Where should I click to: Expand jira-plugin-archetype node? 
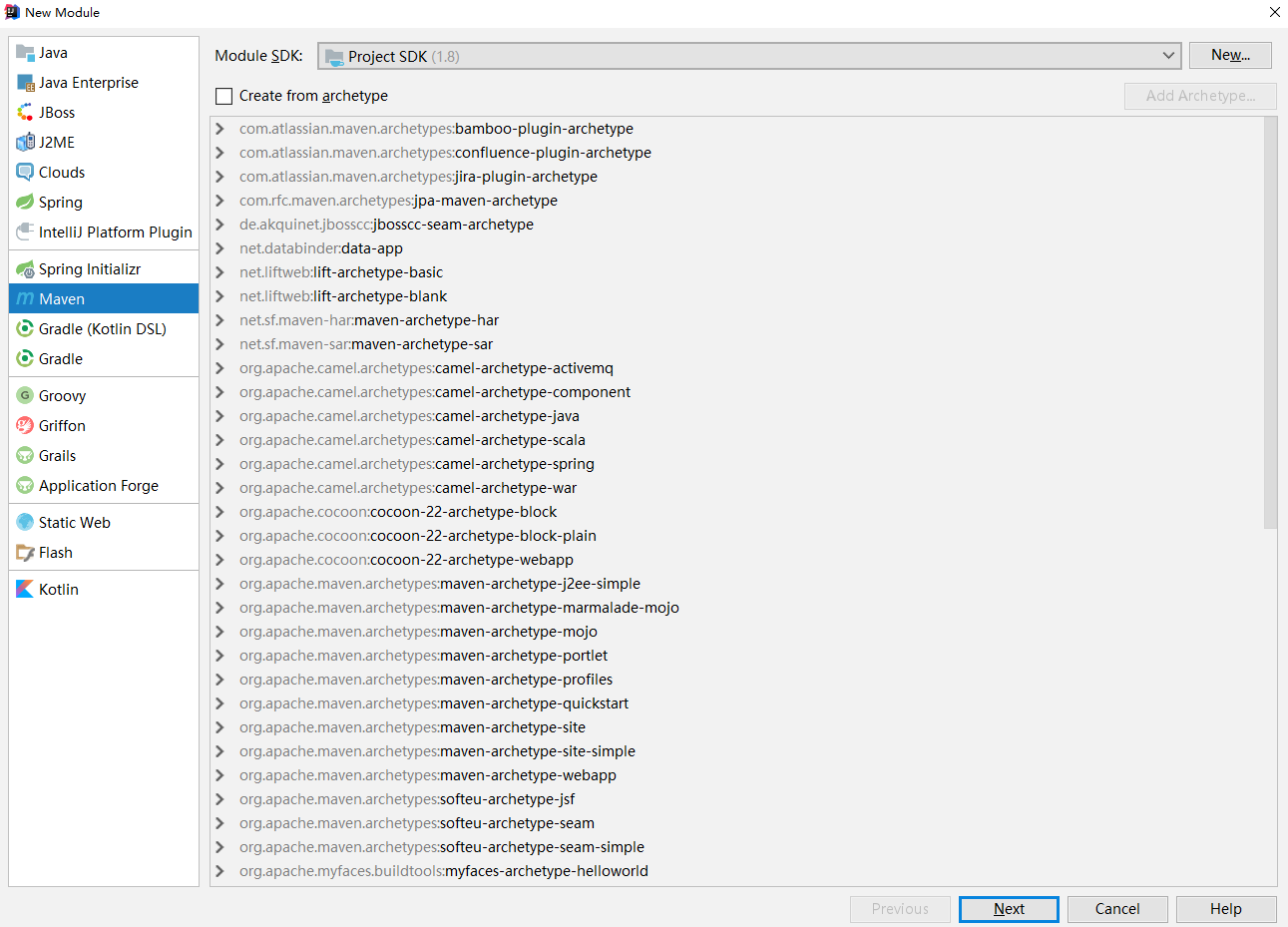tap(220, 177)
